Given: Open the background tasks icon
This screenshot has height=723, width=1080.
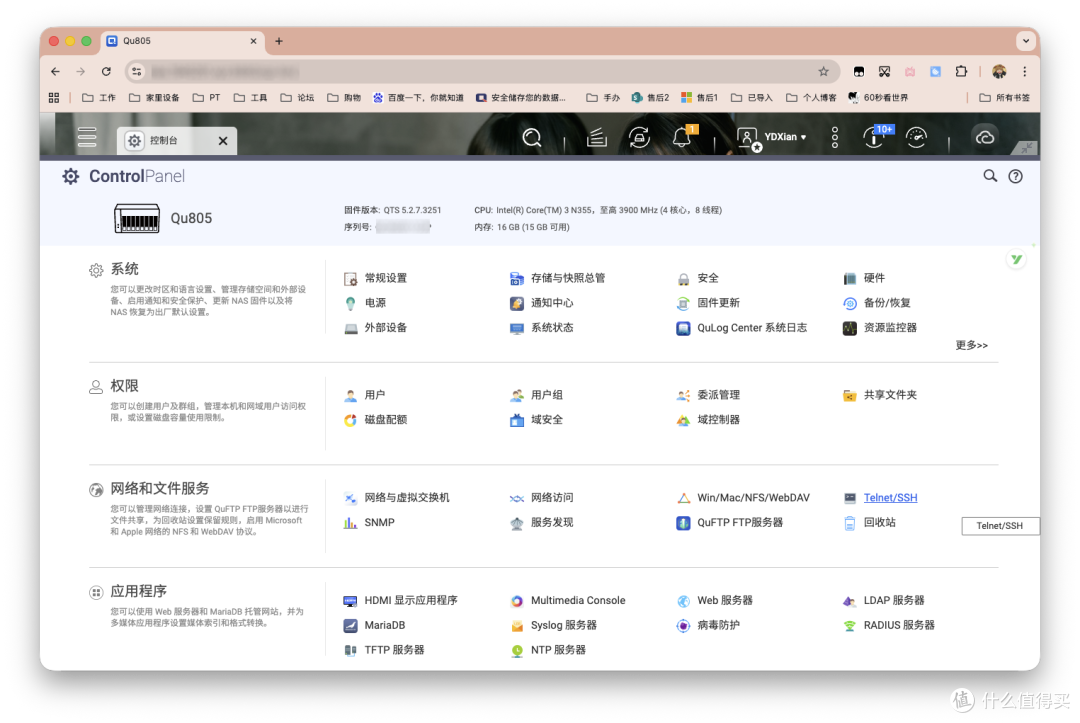Looking at the screenshot, I should tap(596, 138).
